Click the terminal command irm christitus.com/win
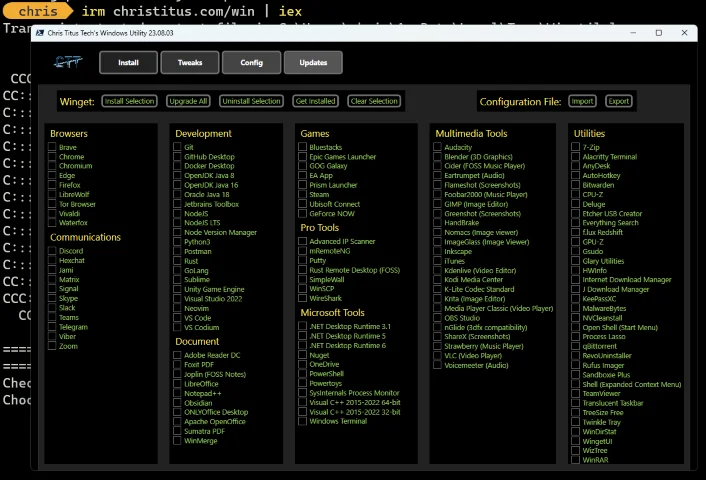The height and width of the screenshot is (480, 706). pyautogui.click(x=168, y=11)
